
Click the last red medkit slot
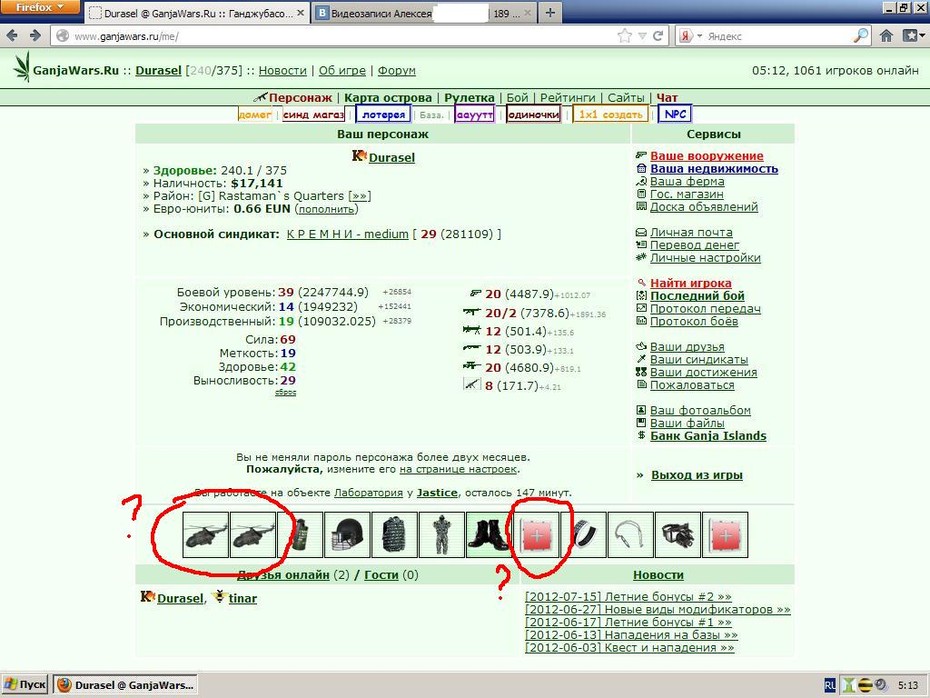pos(725,535)
